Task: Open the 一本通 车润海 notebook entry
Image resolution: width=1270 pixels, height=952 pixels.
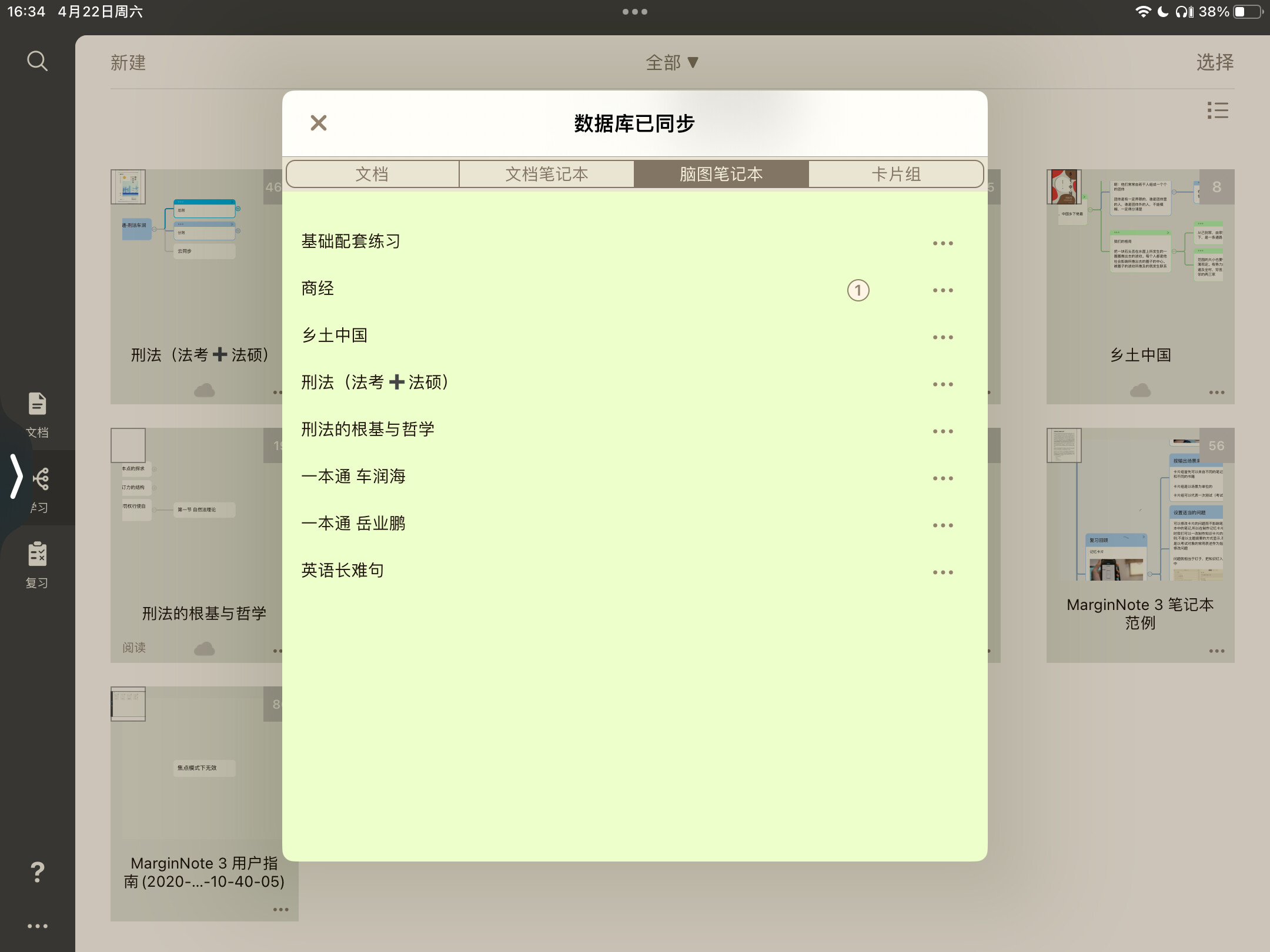Action: click(x=353, y=477)
